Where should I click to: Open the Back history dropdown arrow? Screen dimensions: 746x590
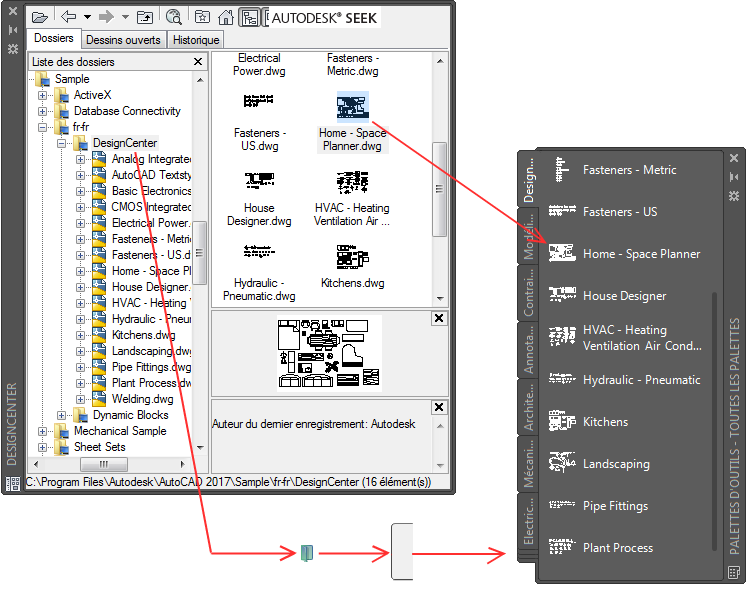[x=88, y=17]
